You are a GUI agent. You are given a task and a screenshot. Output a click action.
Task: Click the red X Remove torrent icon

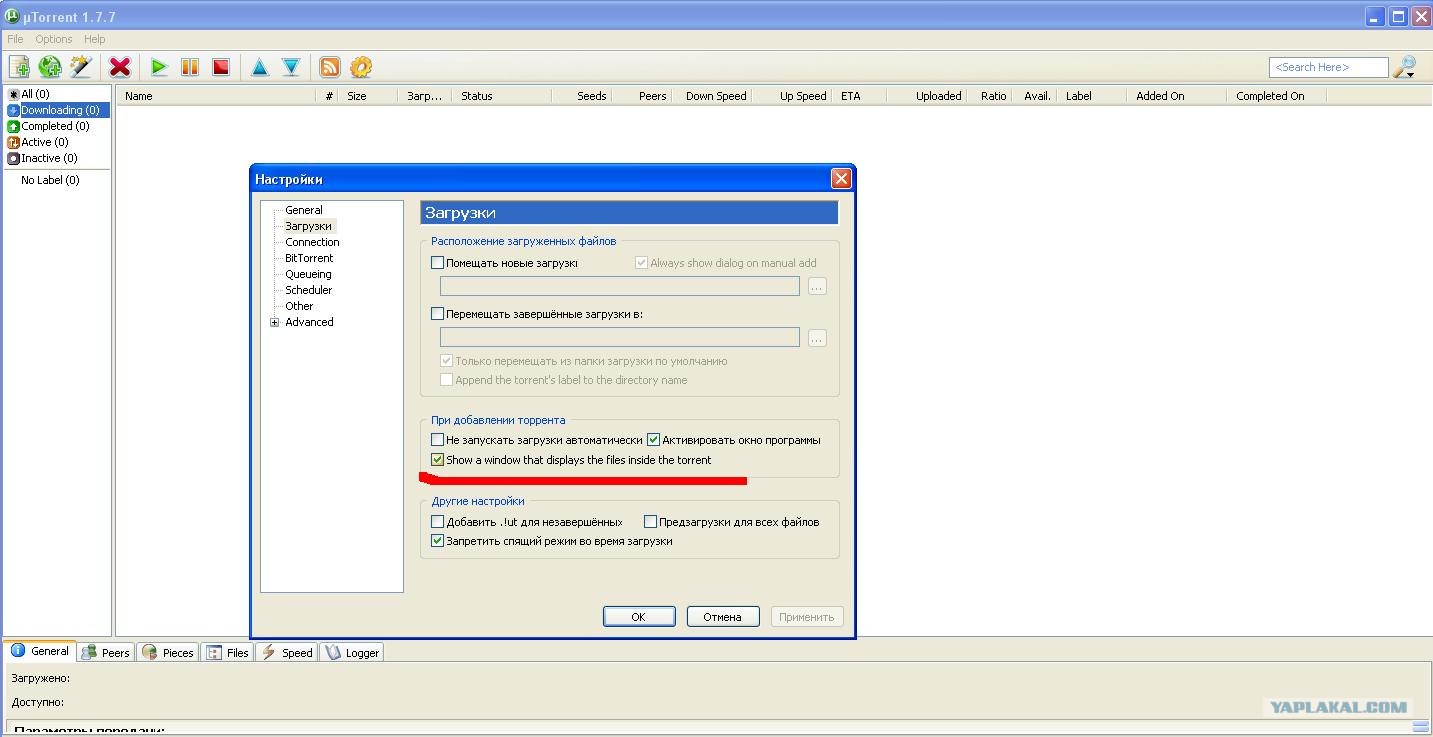pyautogui.click(x=120, y=67)
